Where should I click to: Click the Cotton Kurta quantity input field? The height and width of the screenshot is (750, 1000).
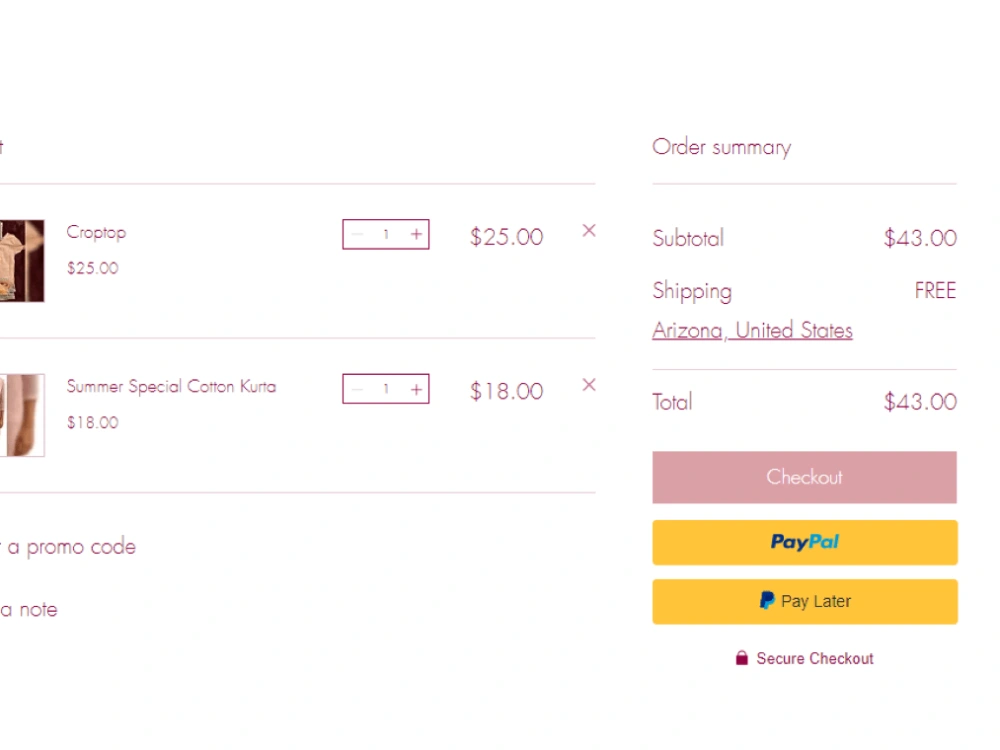pos(386,389)
